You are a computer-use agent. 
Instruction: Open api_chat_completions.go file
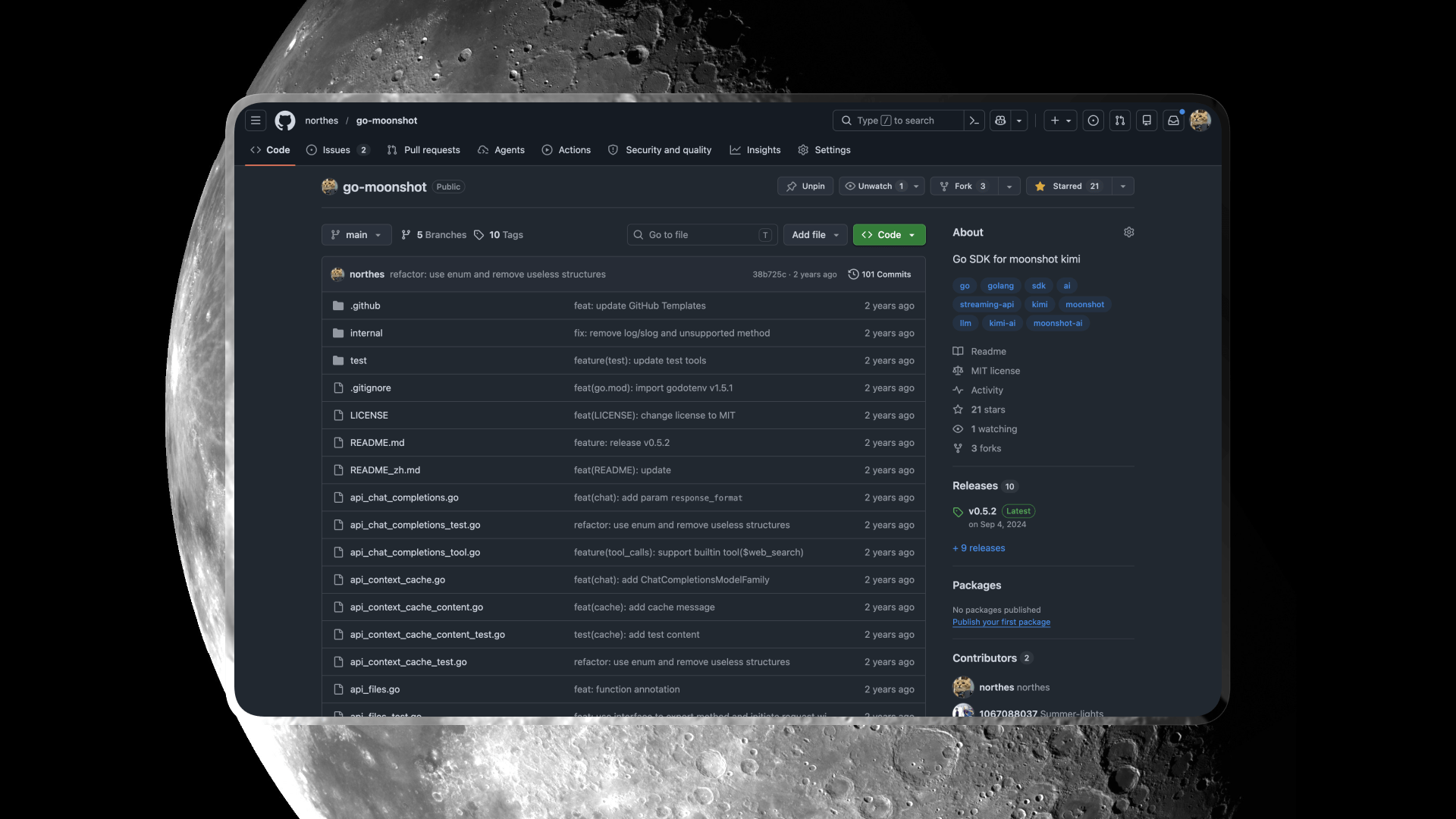pyautogui.click(x=404, y=497)
